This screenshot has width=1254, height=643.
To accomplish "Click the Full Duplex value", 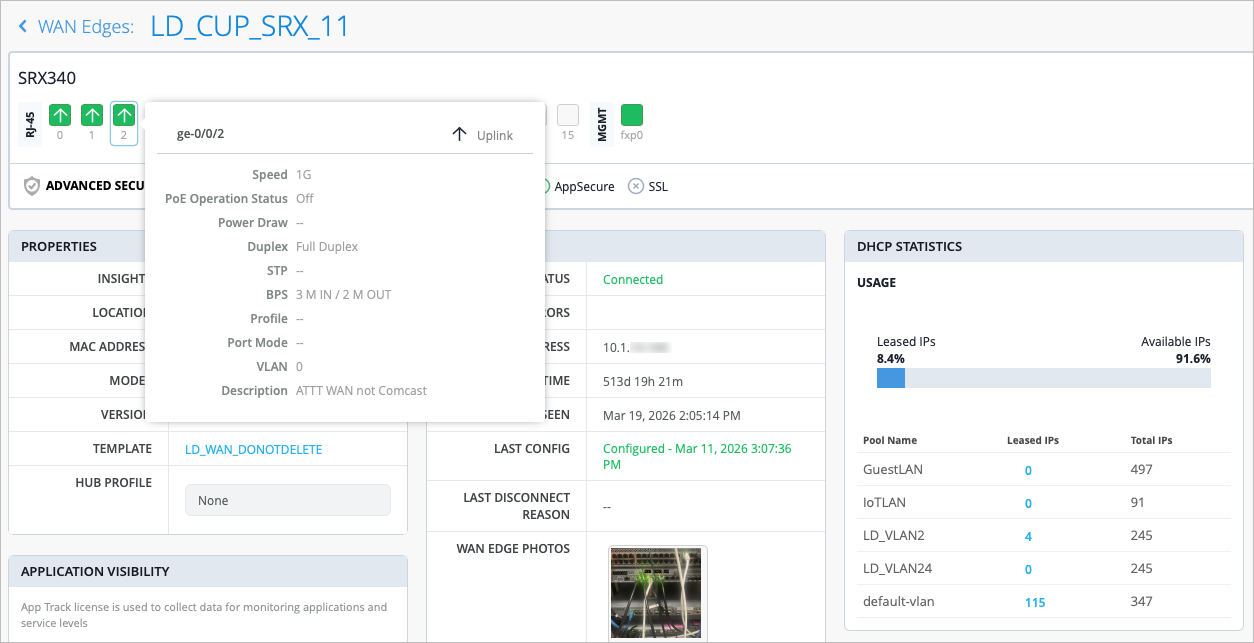I will (327, 247).
